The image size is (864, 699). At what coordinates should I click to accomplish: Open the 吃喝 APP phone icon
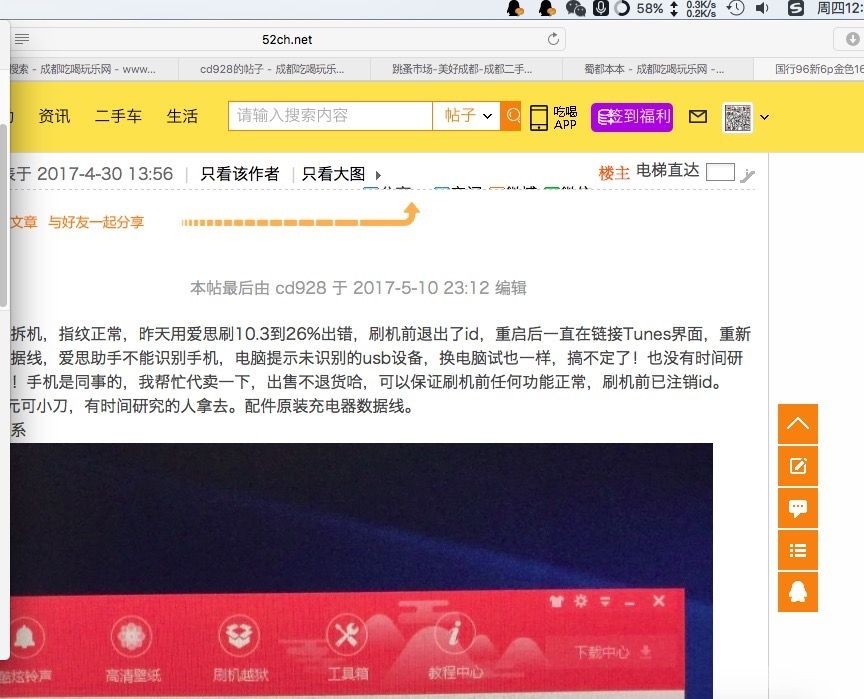pyautogui.click(x=538, y=117)
